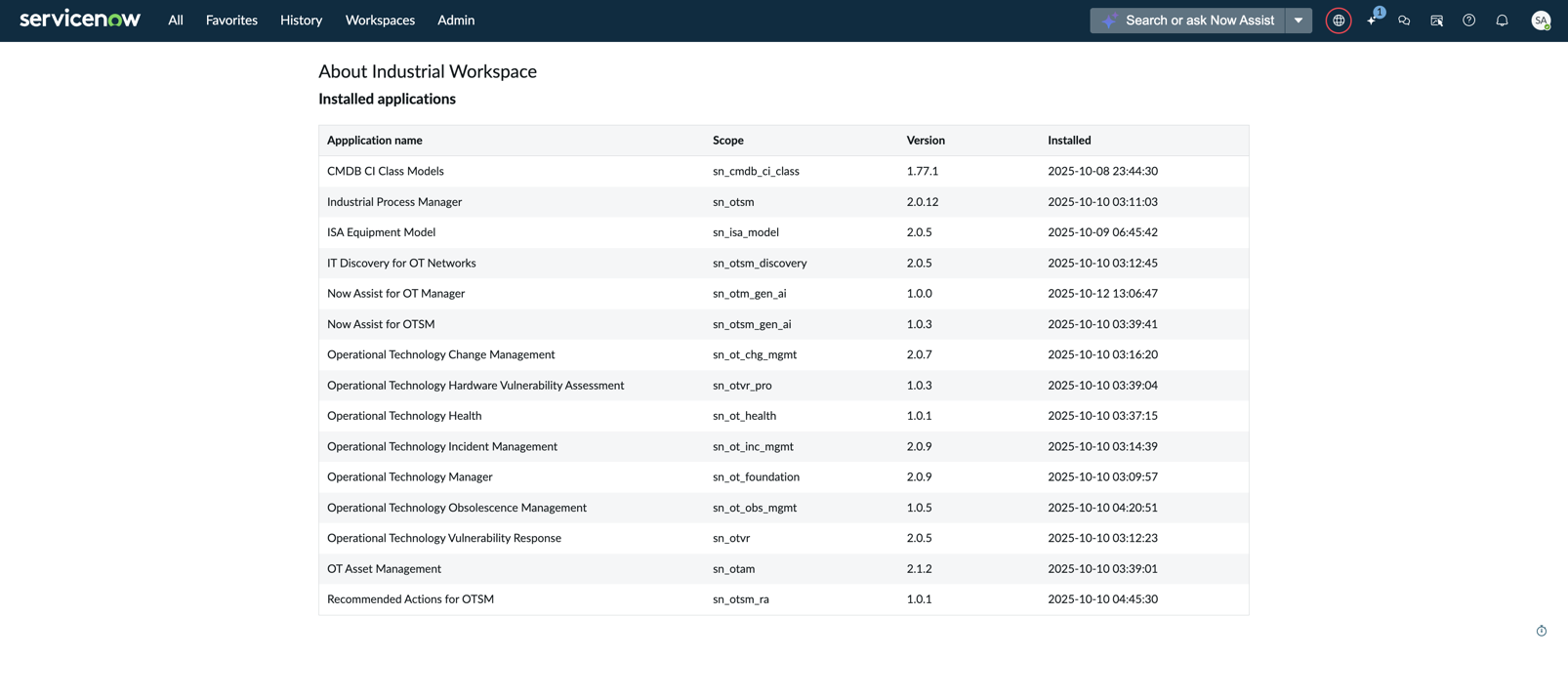Click the Search or ask Now Assist field
The height and width of the screenshot is (699, 1568).
[1187, 21]
